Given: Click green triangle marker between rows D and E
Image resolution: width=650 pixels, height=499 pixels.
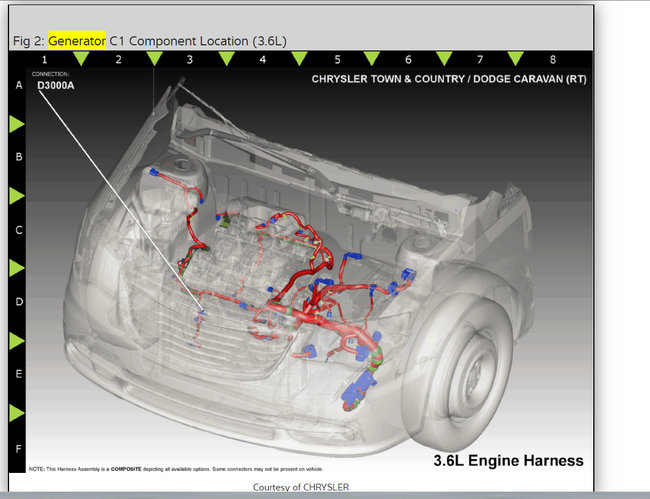Looking at the screenshot, I should pos(17,341).
